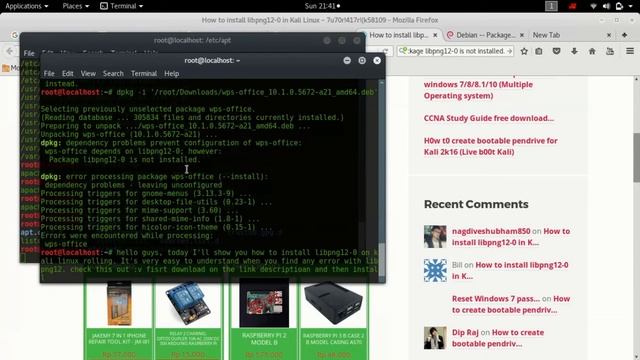Click the Firefox back button

(10, 51)
